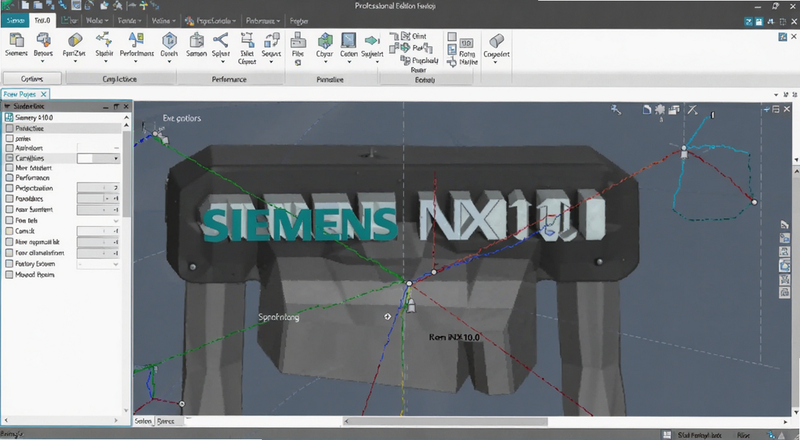Click the Foraldikcs stepper field
Image resolution: width=800 pixels, height=440 pixels.
pyautogui.click(x=98, y=199)
